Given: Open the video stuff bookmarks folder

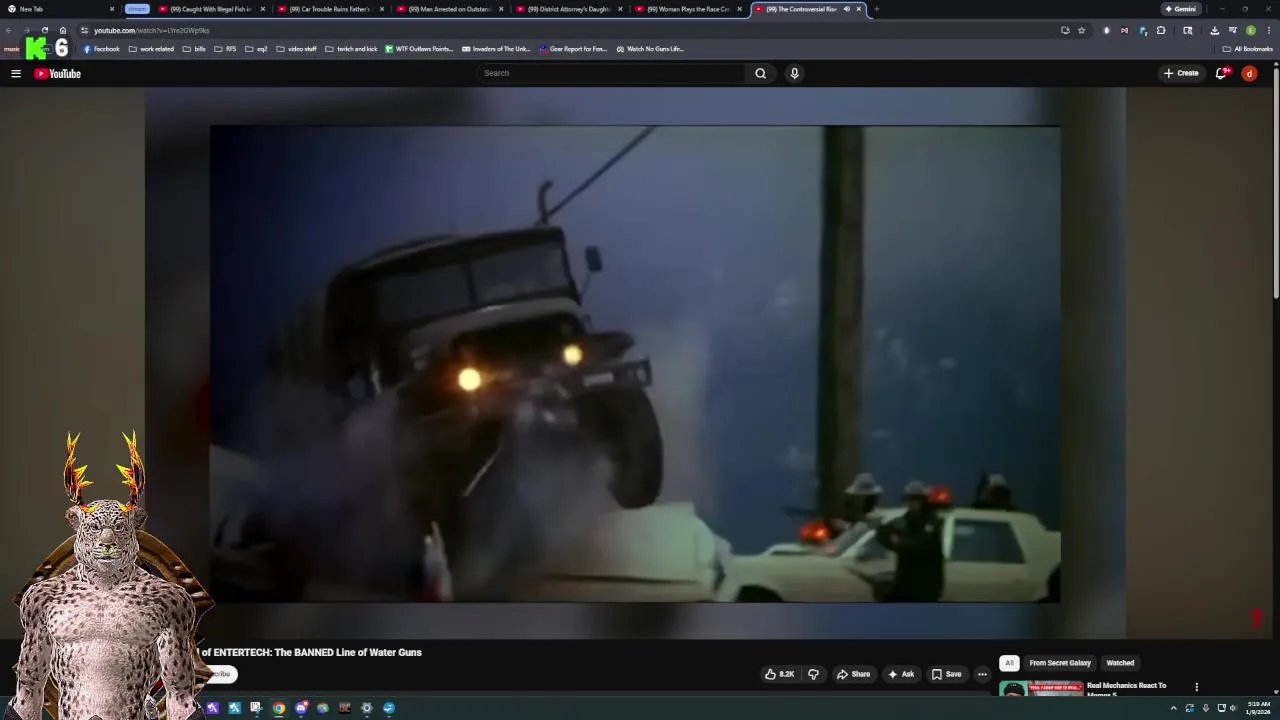Looking at the screenshot, I should (296, 49).
